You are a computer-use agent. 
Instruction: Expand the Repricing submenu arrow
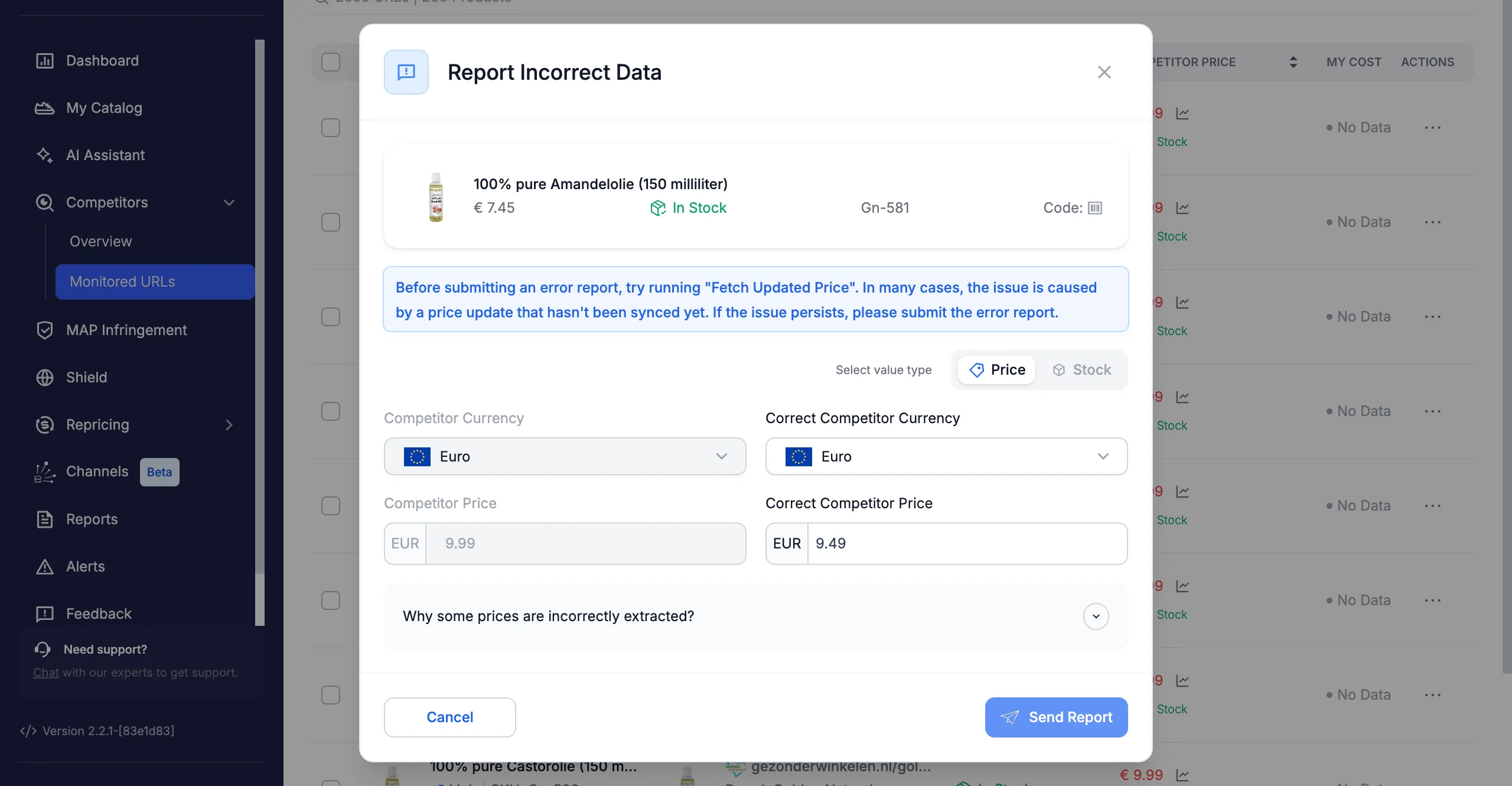pos(229,424)
